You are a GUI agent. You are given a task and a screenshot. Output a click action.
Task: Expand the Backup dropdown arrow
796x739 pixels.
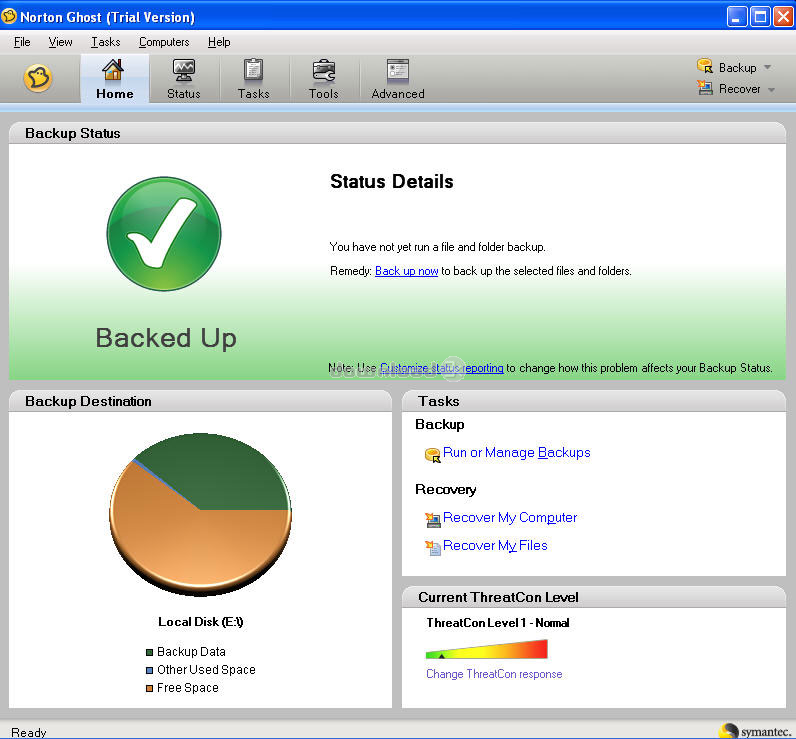767,68
